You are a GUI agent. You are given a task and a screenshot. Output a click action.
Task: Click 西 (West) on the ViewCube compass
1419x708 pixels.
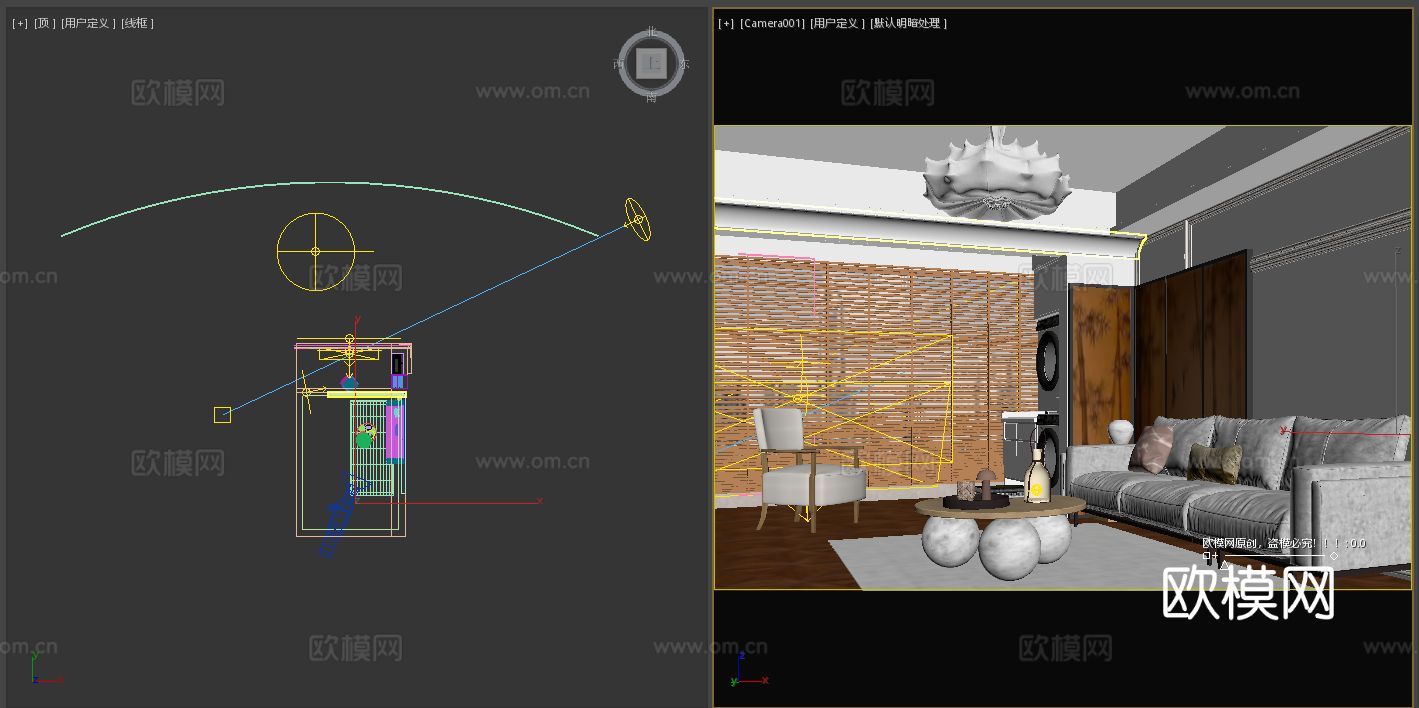(x=619, y=64)
